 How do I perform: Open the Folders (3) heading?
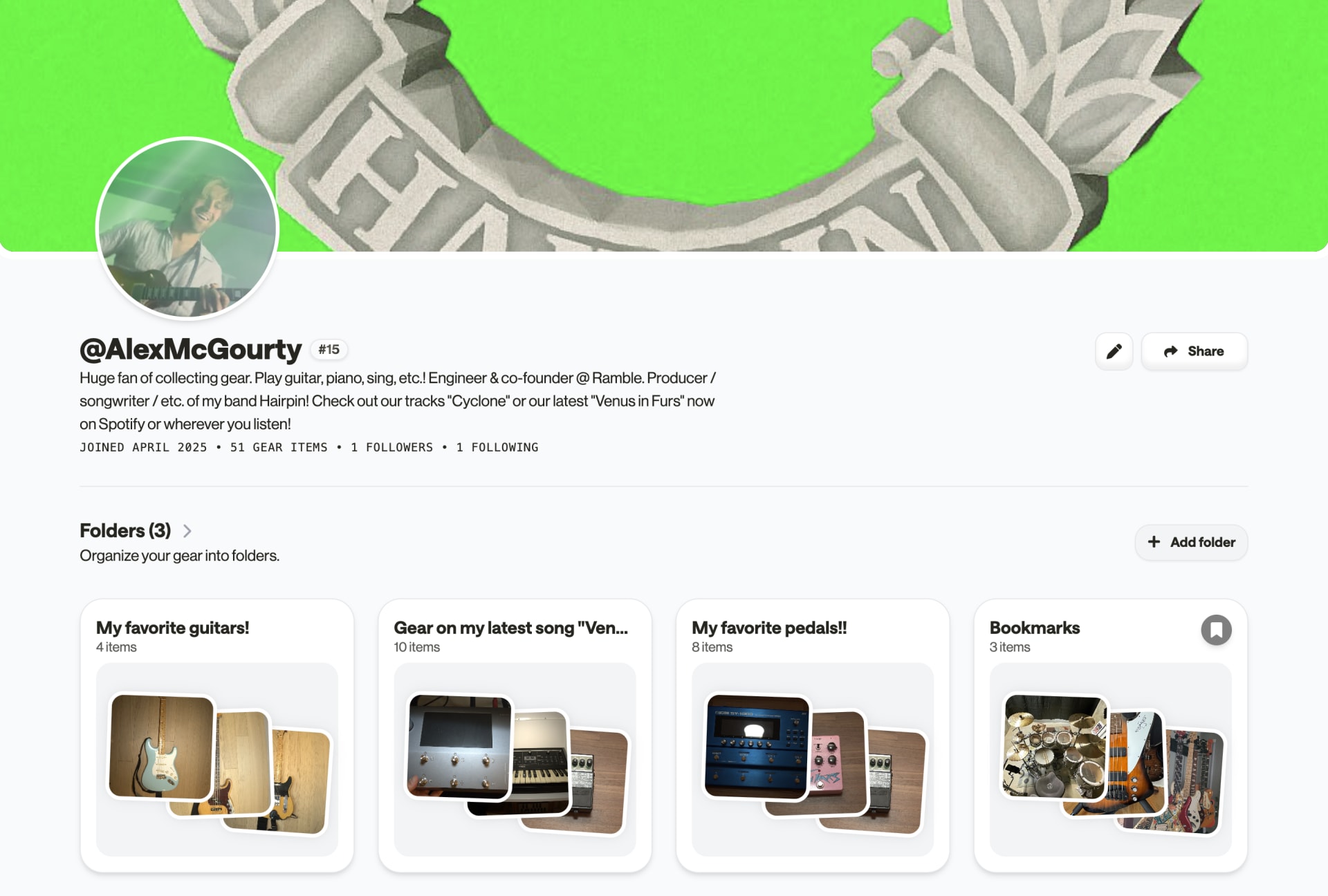[x=125, y=531]
